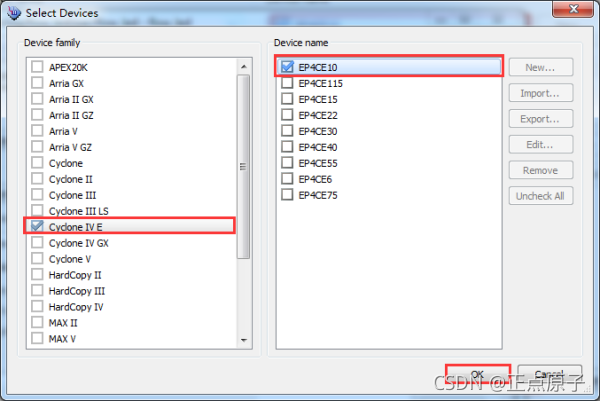The image size is (600, 401).
Task: Click the Export... button
Action: click(541, 119)
